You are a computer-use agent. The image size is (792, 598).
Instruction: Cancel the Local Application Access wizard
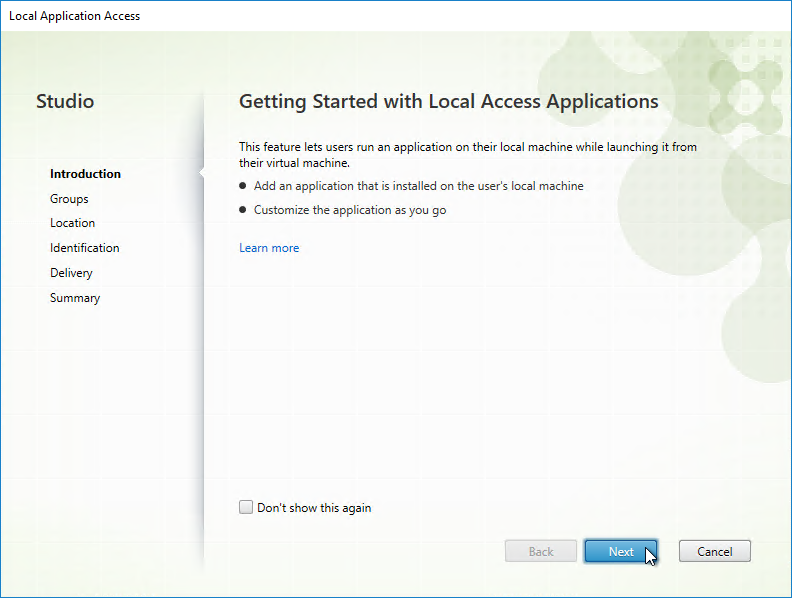click(x=714, y=552)
